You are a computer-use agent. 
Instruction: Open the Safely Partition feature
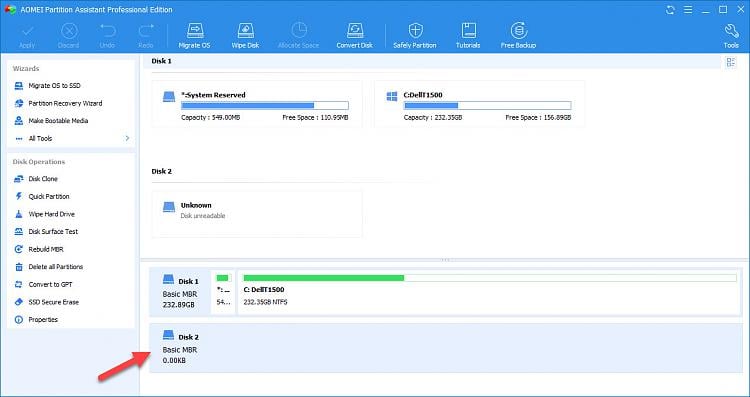[415, 35]
